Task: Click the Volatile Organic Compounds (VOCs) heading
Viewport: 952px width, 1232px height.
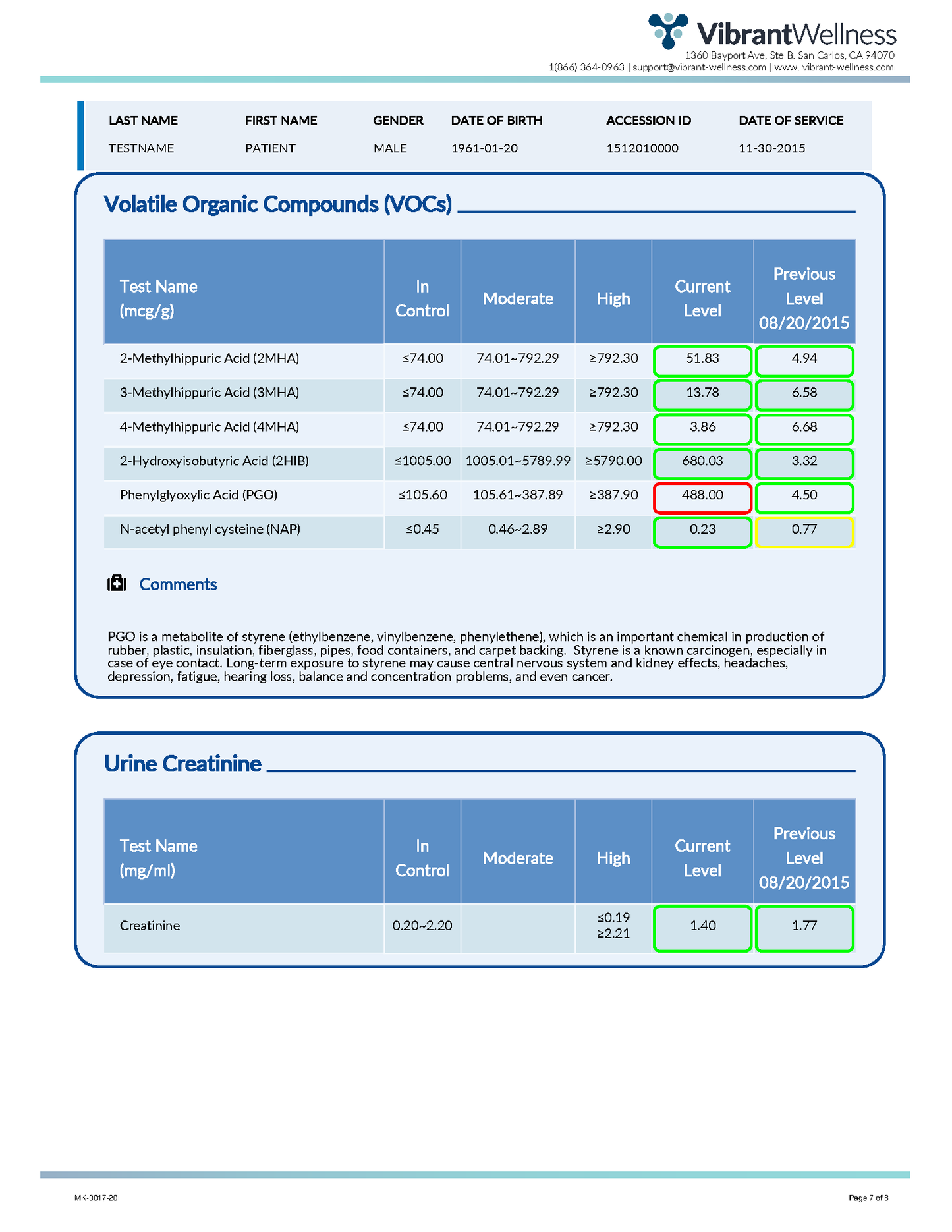Action: click(278, 204)
